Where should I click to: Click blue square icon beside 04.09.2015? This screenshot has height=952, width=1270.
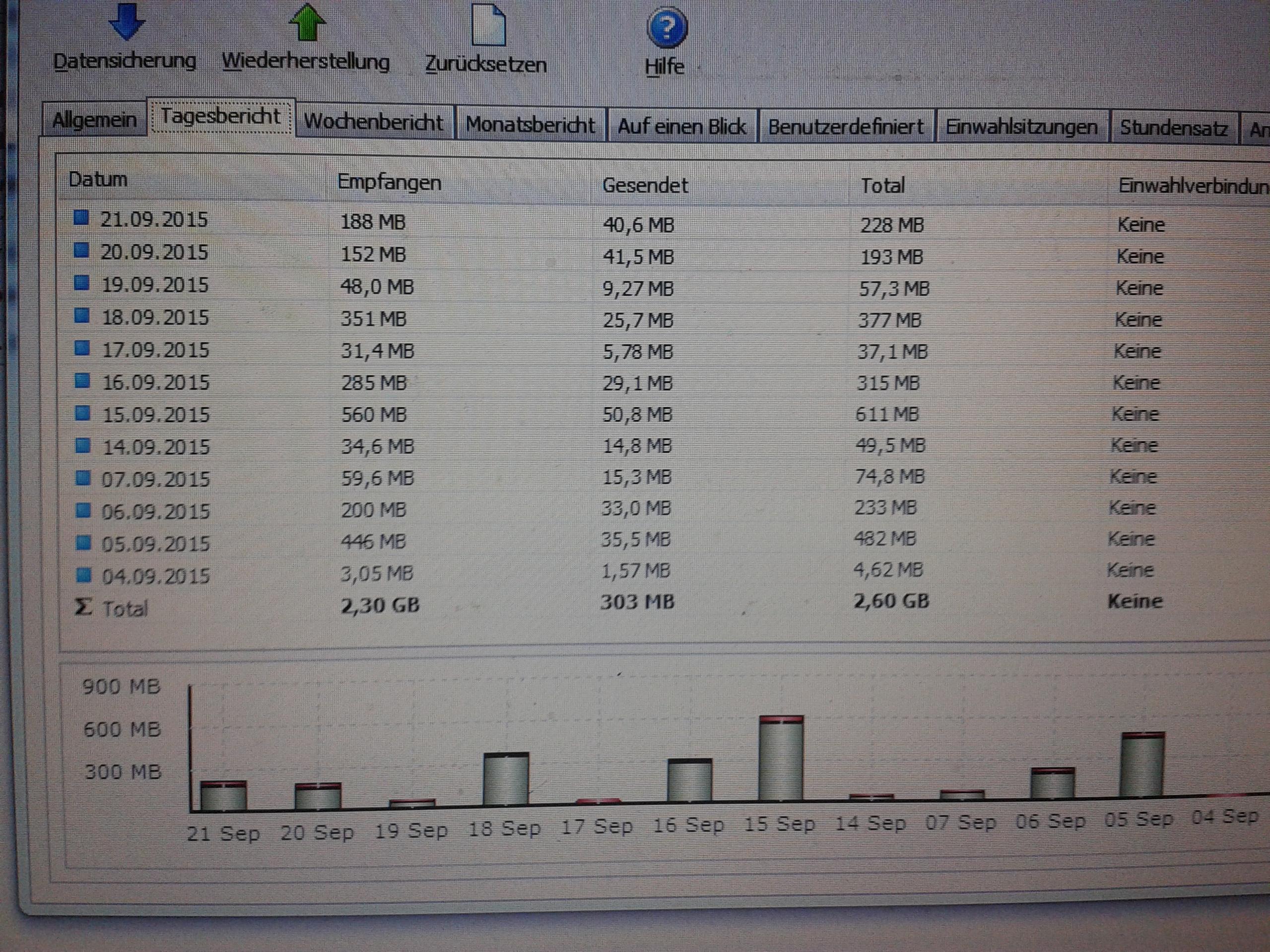(84, 574)
